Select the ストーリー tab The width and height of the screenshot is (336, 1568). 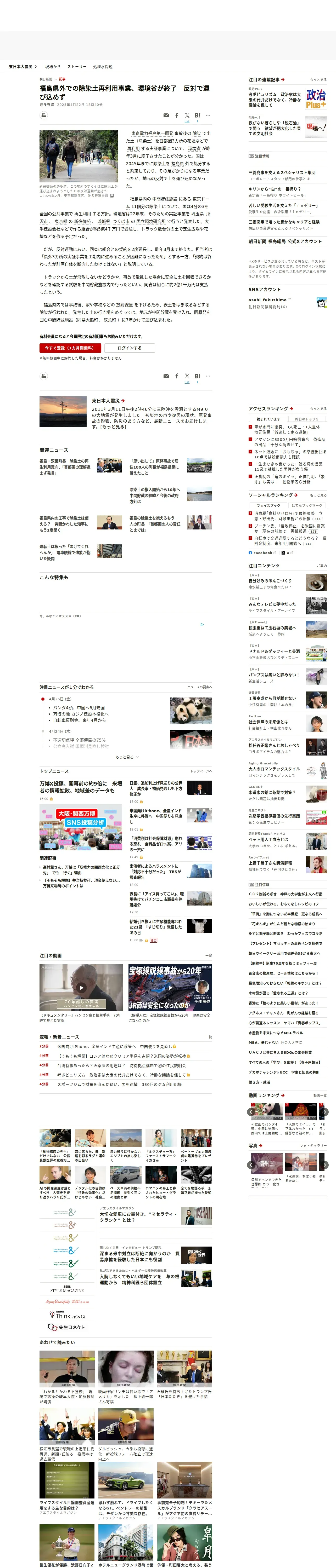(x=77, y=66)
